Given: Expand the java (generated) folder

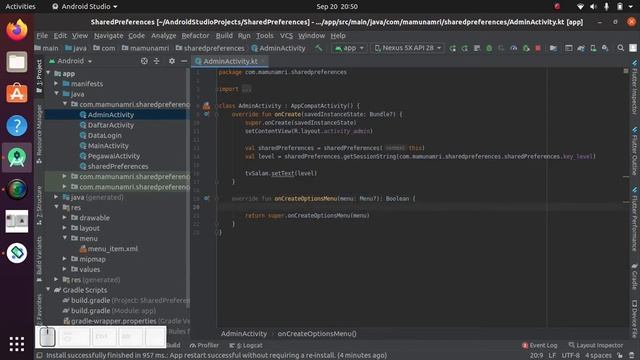Looking at the screenshot, I should (x=57, y=197).
